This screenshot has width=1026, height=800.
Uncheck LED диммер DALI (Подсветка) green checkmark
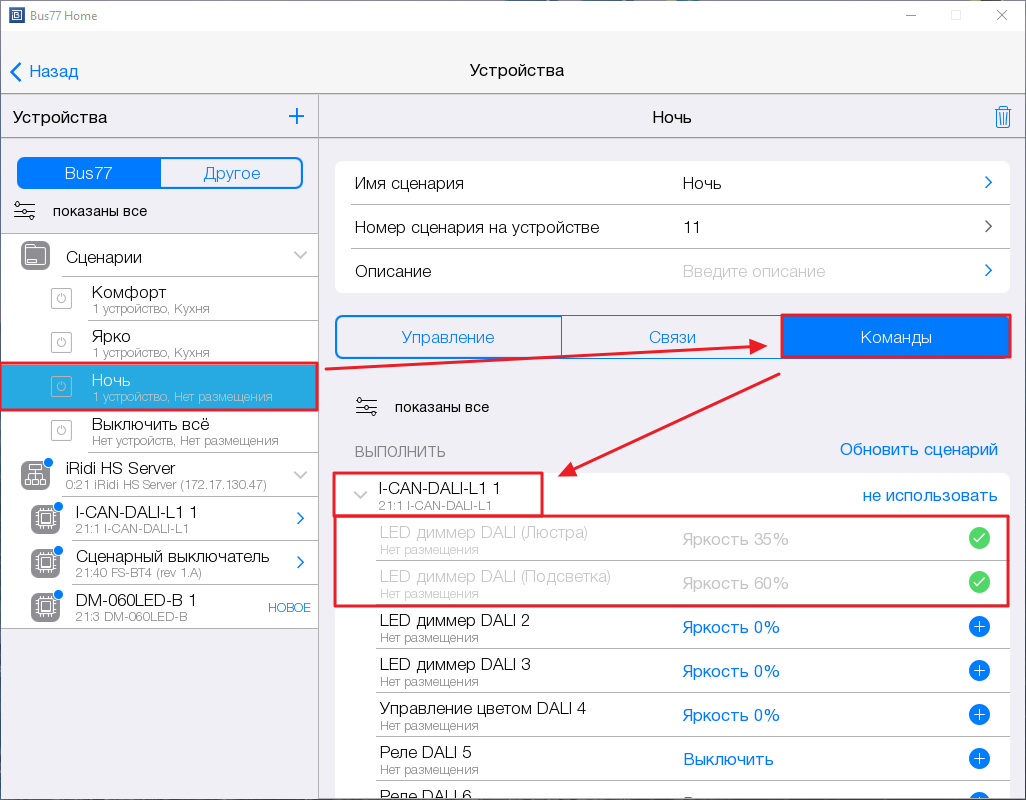pyautogui.click(x=979, y=583)
